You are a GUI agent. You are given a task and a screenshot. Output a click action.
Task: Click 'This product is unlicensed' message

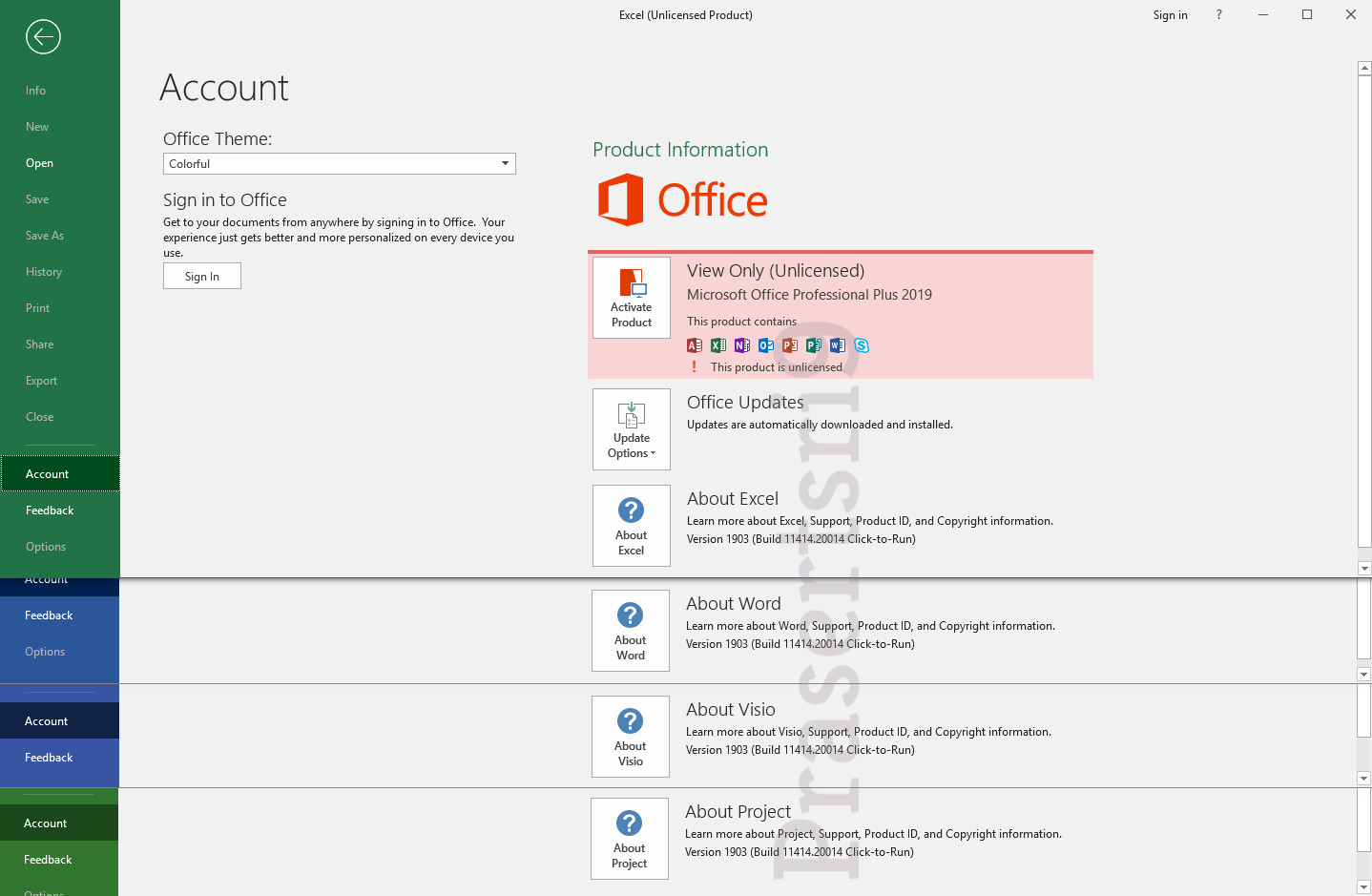click(x=777, y=367)
